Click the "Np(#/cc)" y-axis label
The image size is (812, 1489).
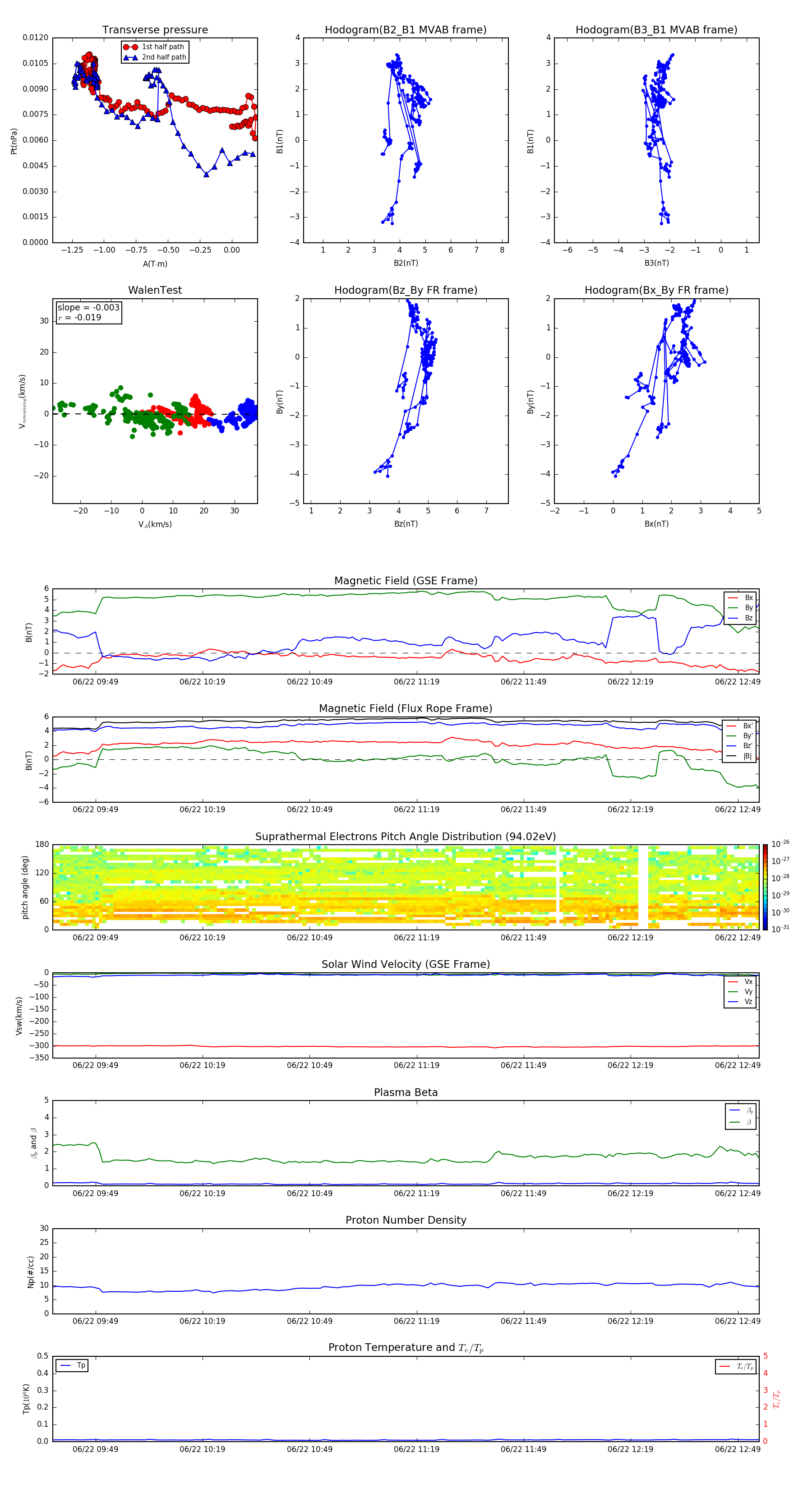(31, 1271)
